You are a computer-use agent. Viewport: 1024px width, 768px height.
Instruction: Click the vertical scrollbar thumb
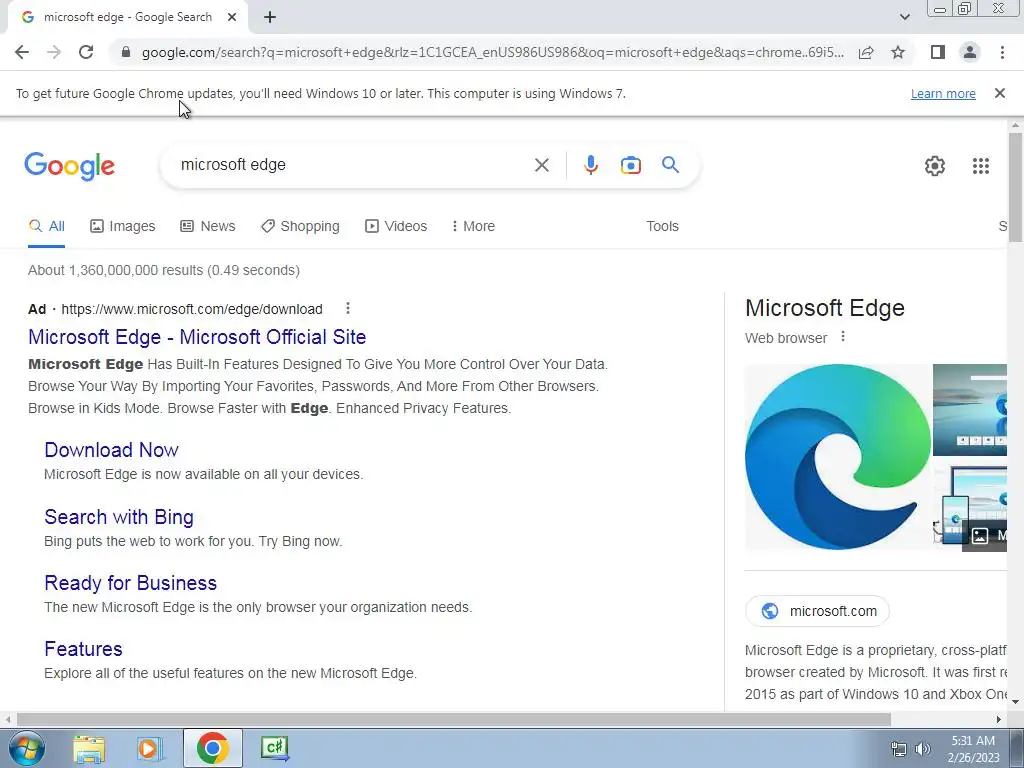click(1015, 187)
